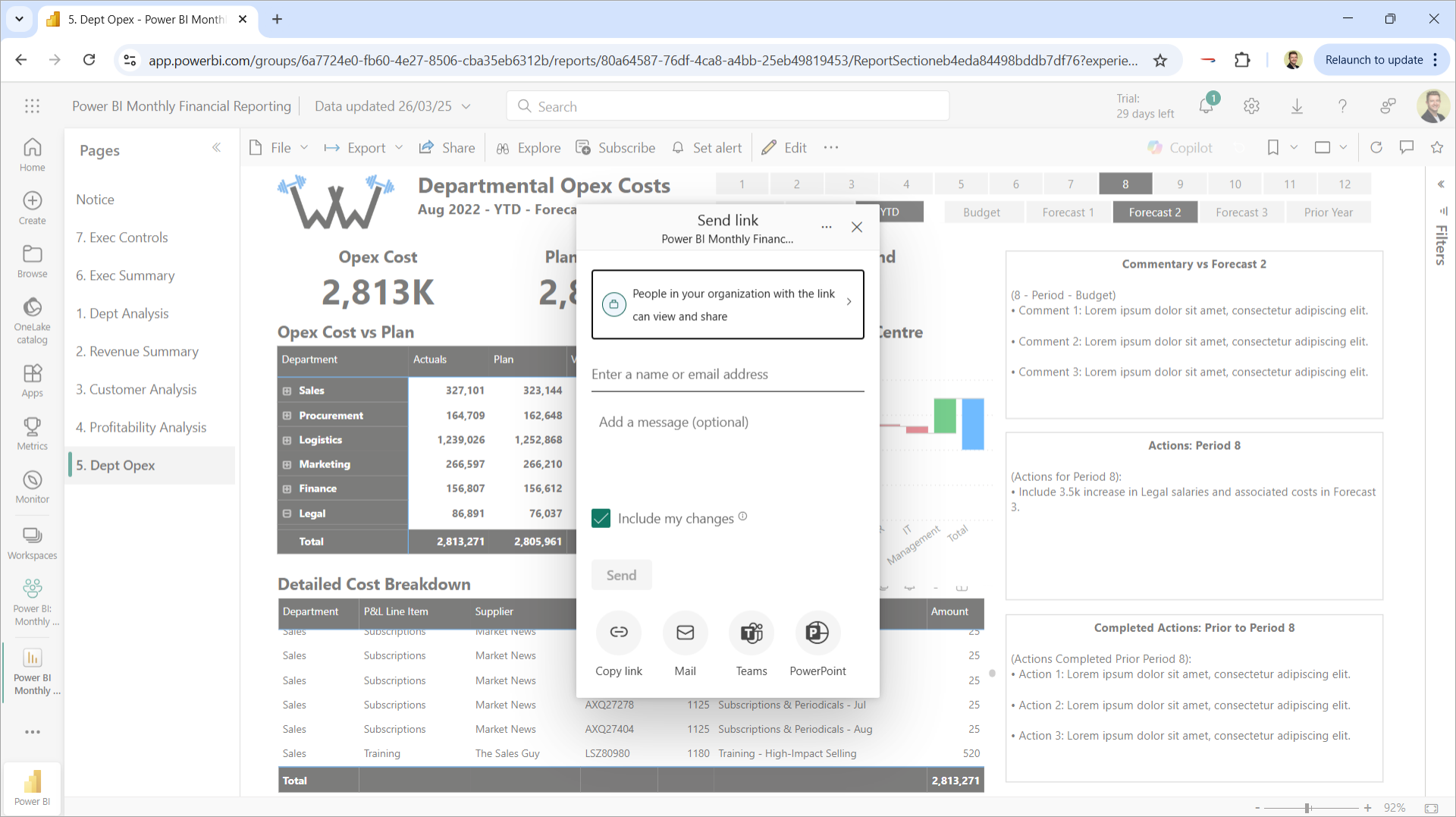
Task: Open Workspaces panel
Action: pyautogui.click(x=32, y=542)
